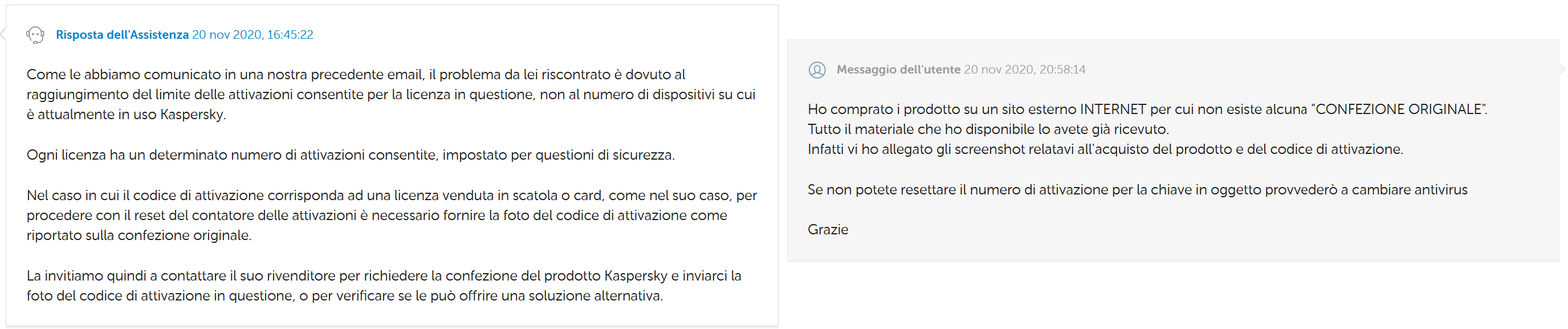Image resolution: width=1568 pixels, height=329 pixels.
Task: Click the "Risposta dell'Assistenza" header
Action: (x=122, y=35)
